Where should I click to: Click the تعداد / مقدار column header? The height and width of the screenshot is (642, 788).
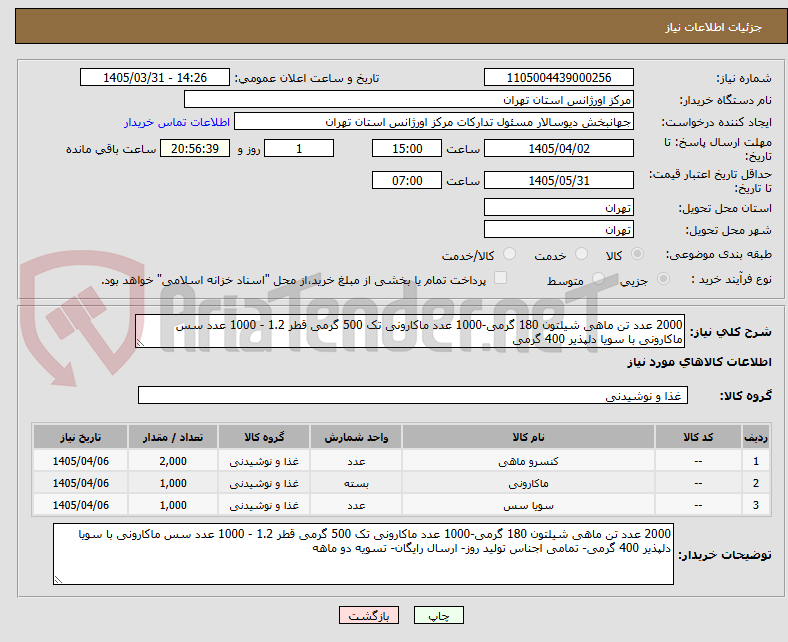[173, 437]
